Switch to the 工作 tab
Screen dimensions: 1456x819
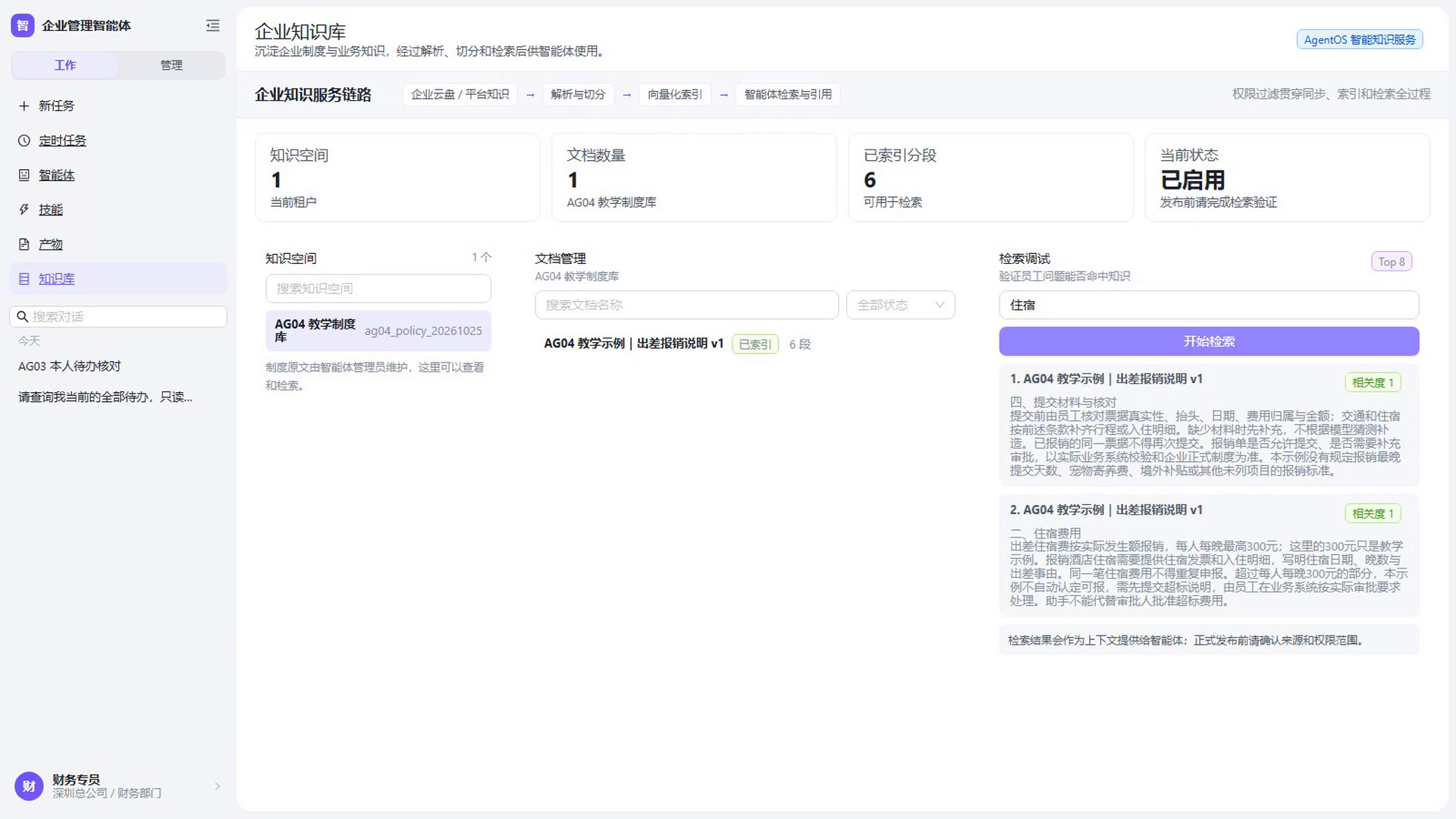(65, 65)
